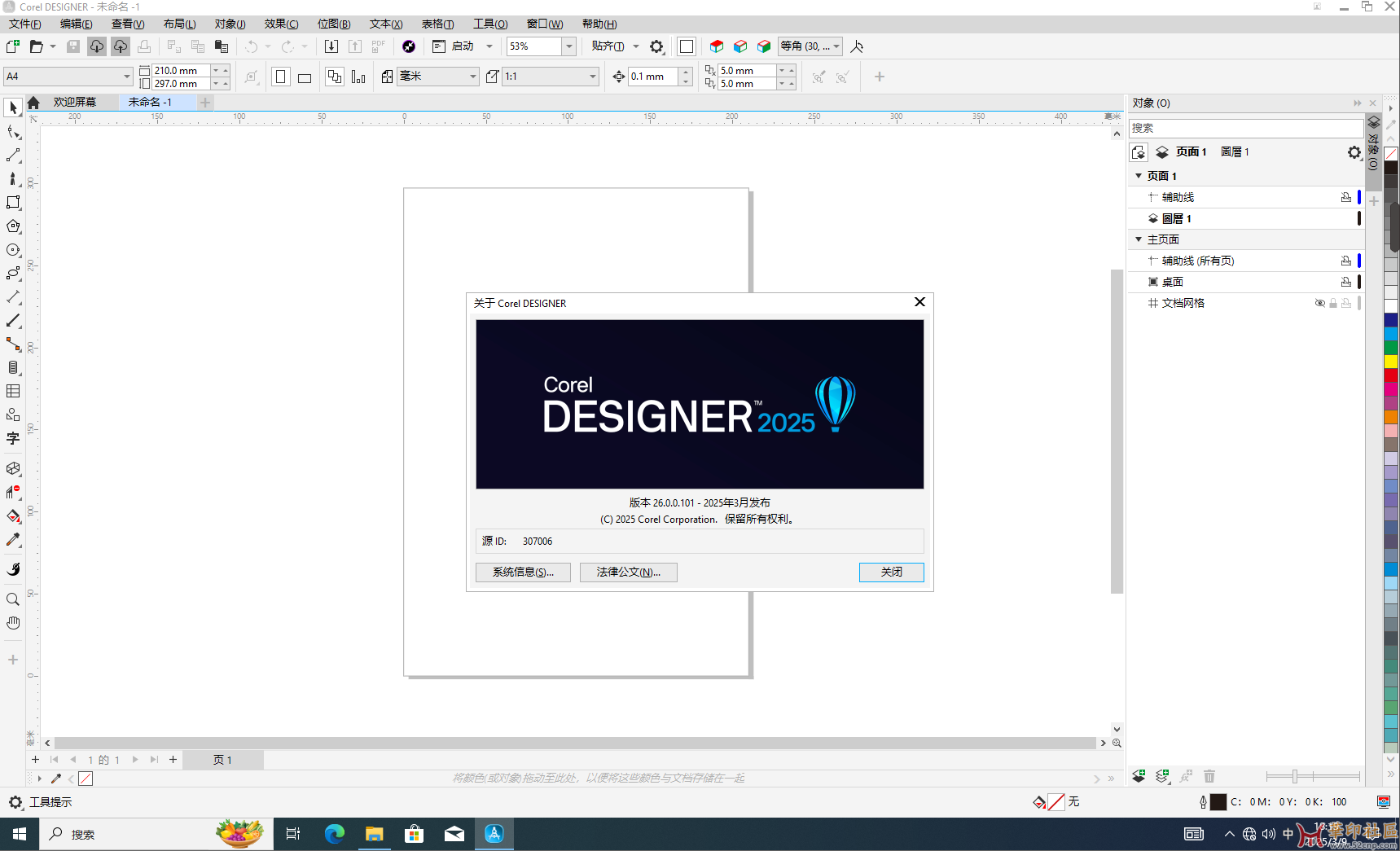Click the no-color swatch atop the palette
The height and width of the screenshot is (851, 1400).
pyautogui.click(x=1391, y=154)
